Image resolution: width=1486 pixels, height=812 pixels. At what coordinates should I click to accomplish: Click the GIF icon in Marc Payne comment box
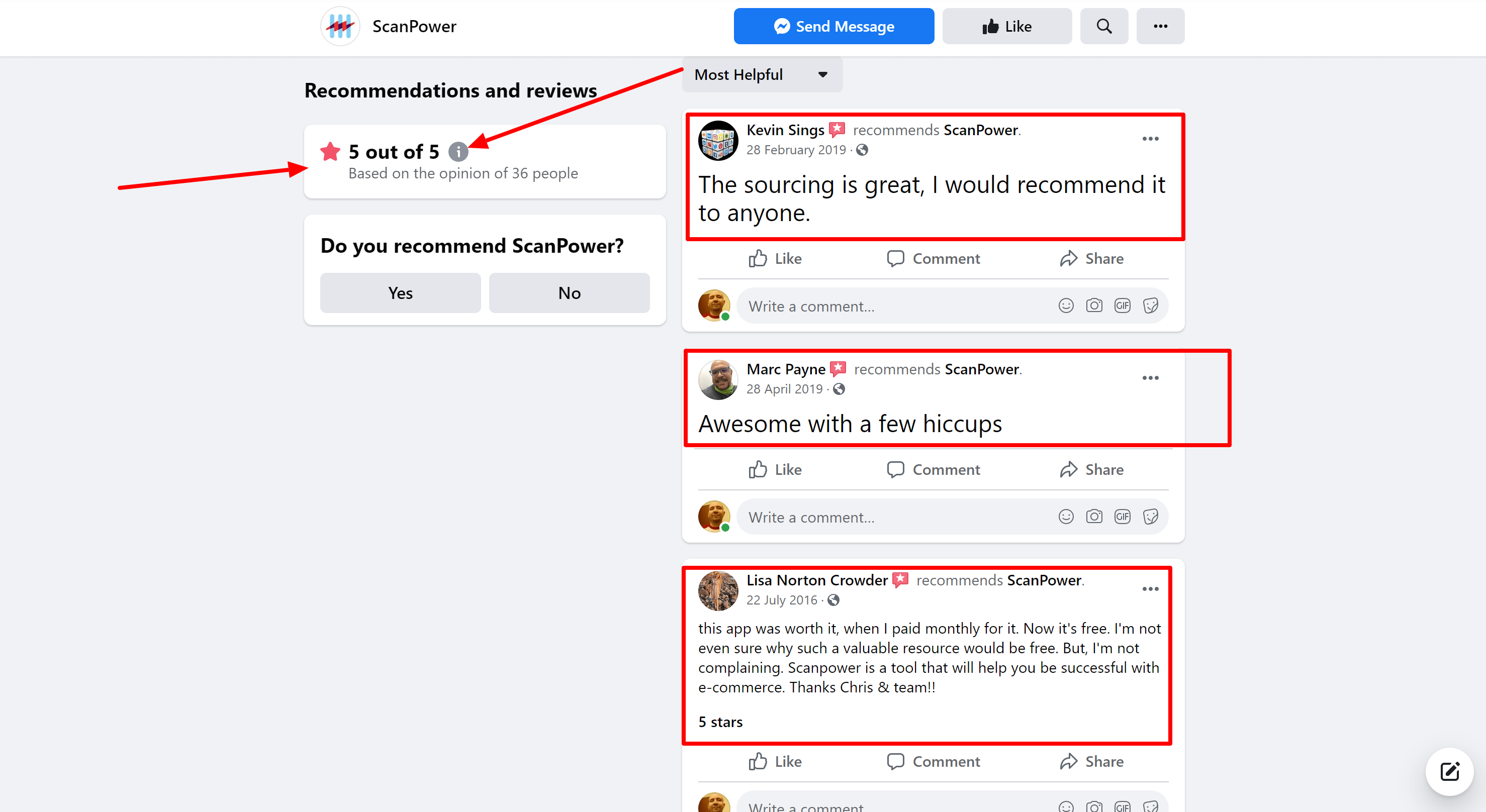pos(1123,517)
